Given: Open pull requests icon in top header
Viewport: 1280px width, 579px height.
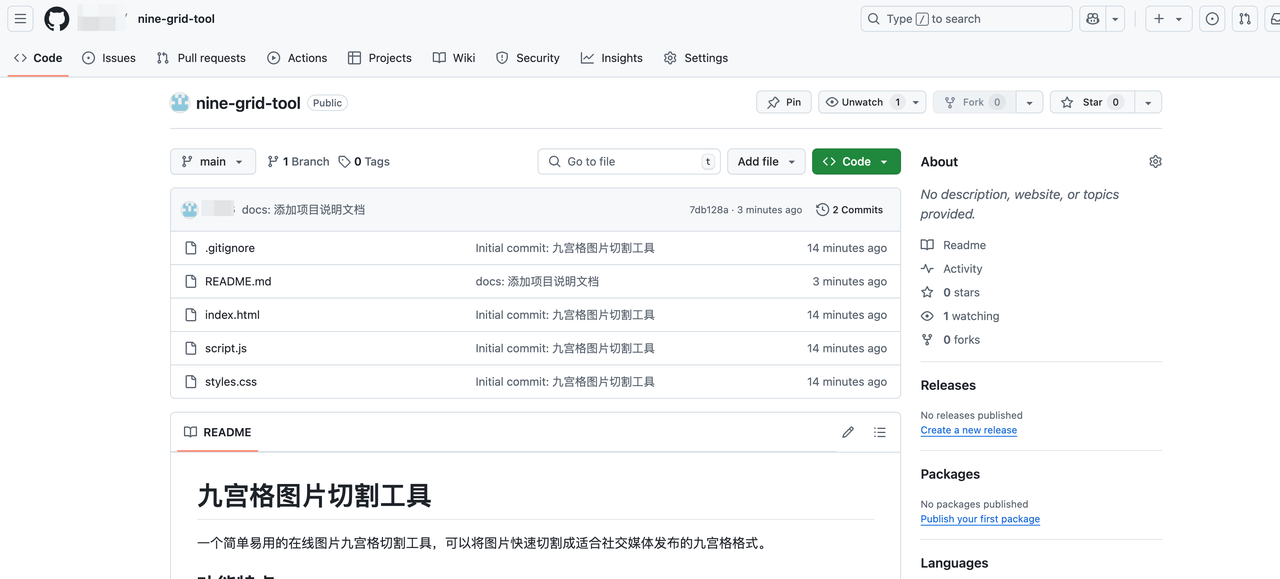Looking at the screenshot, I should [x=1245, y=19].
